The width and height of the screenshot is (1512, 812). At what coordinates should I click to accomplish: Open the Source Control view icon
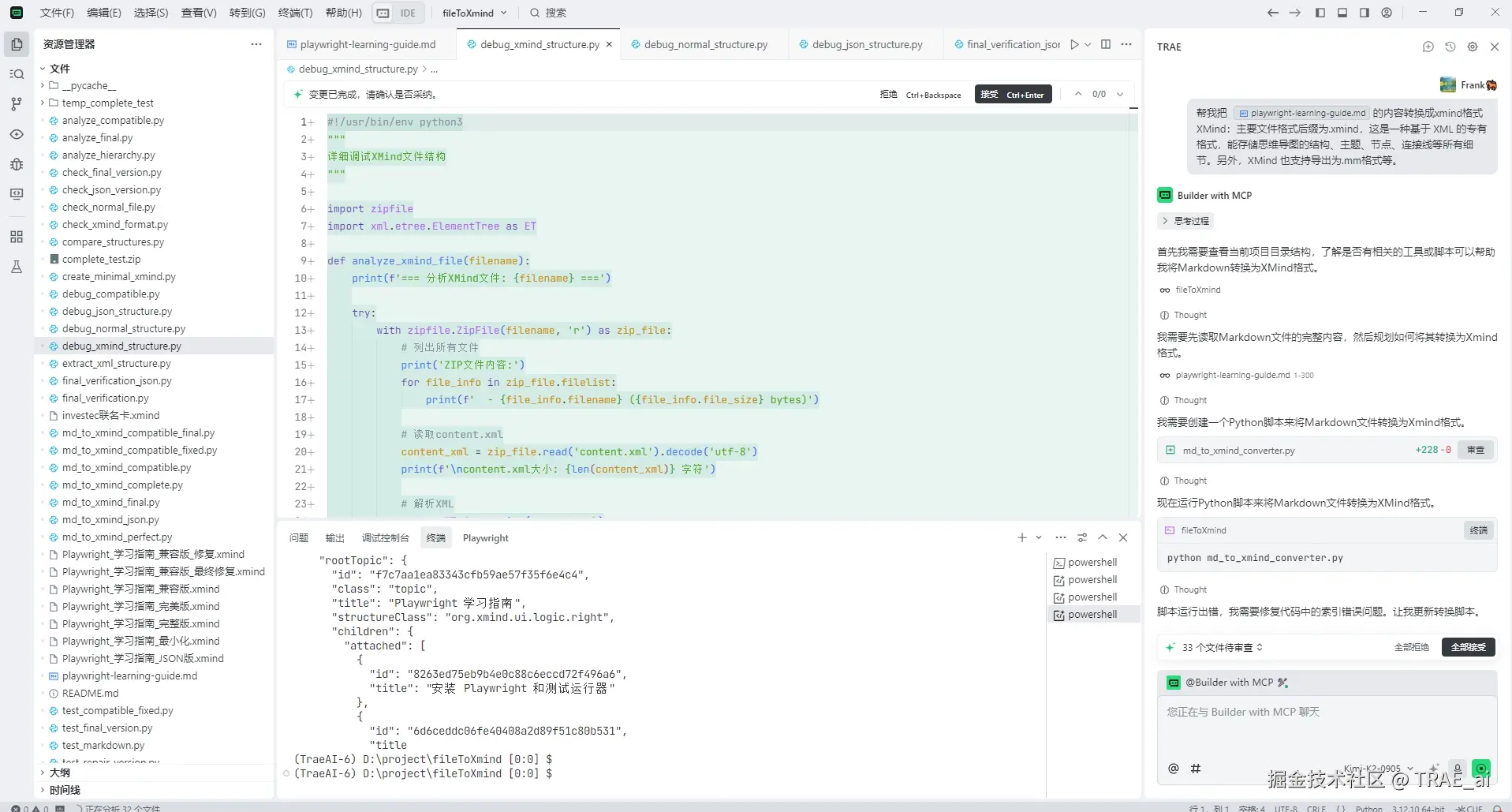click(17, 104)
